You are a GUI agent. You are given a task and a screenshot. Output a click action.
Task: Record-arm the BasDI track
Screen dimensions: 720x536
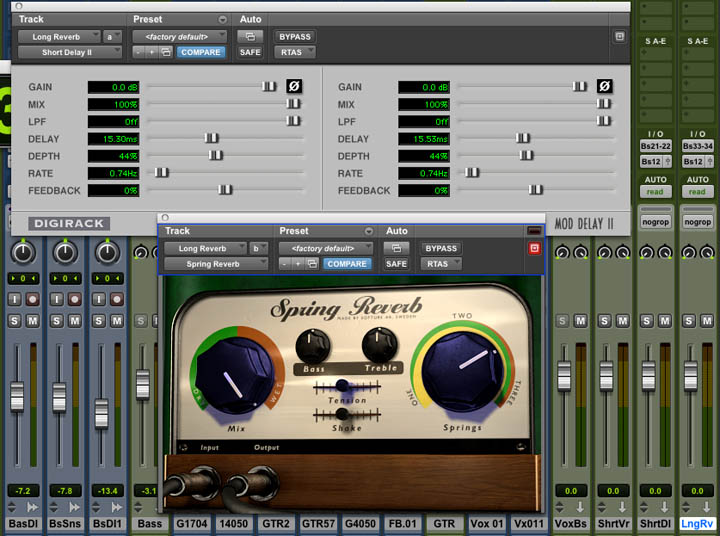tap(32, 299)
